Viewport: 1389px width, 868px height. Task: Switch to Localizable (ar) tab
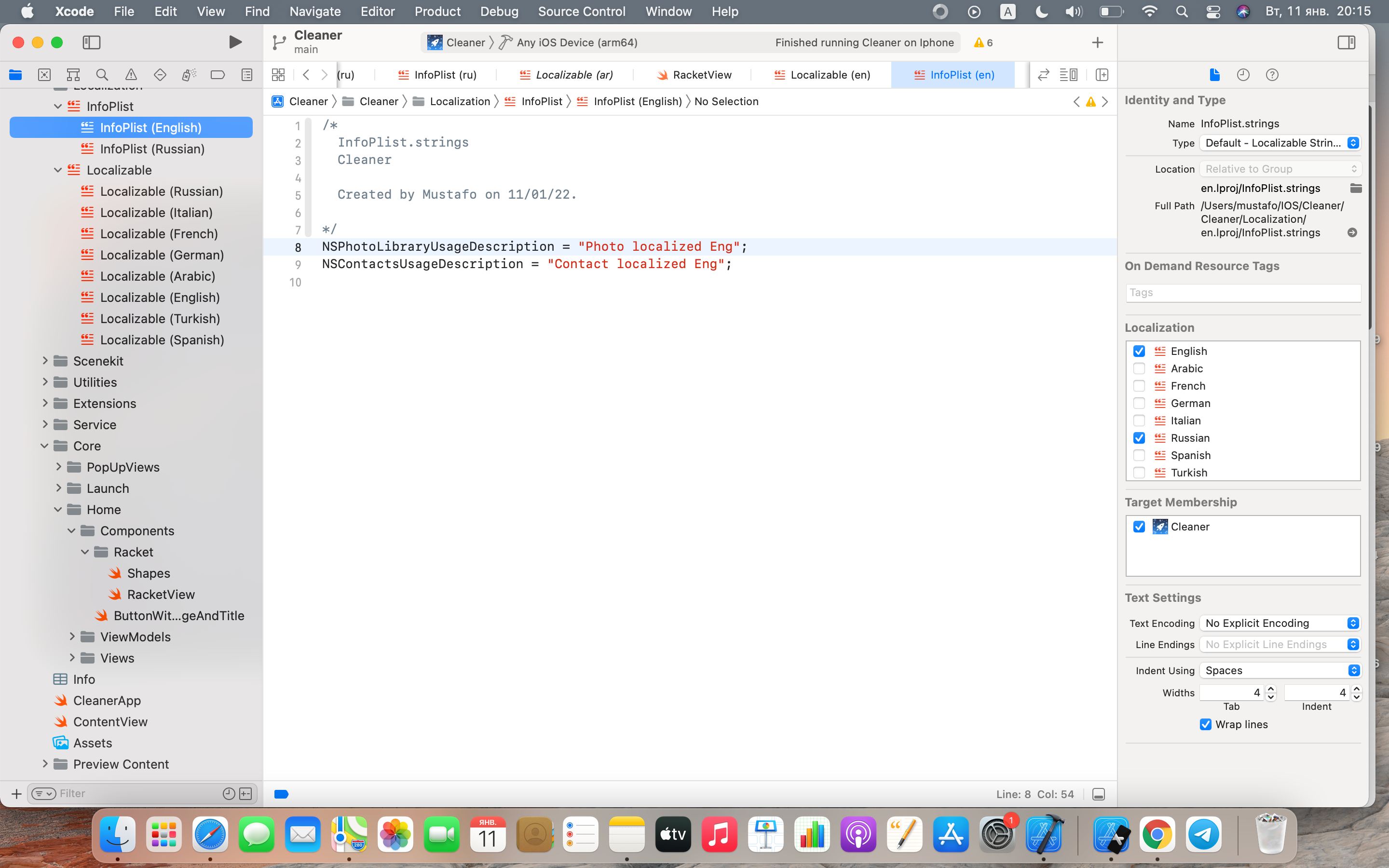[566, 75]
